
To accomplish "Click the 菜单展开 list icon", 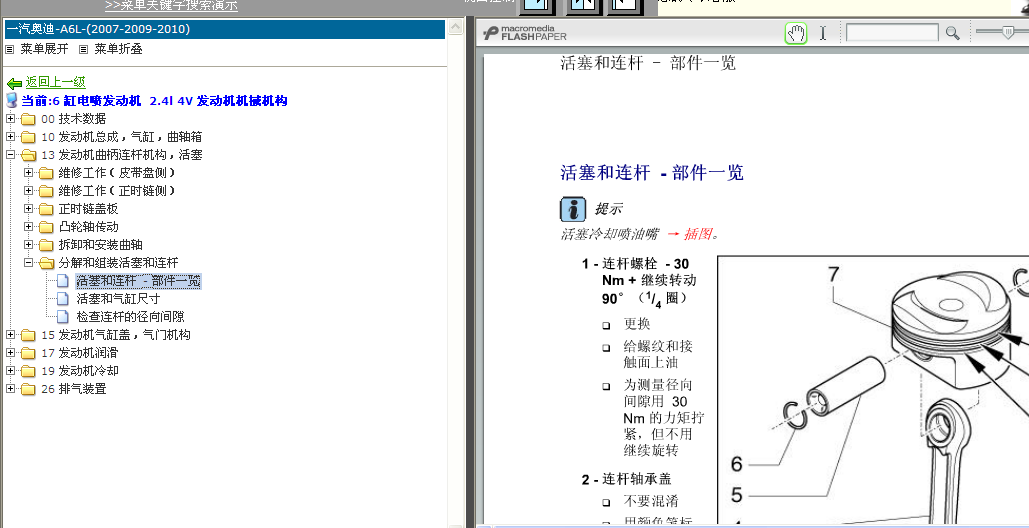I will click(10, 49).
